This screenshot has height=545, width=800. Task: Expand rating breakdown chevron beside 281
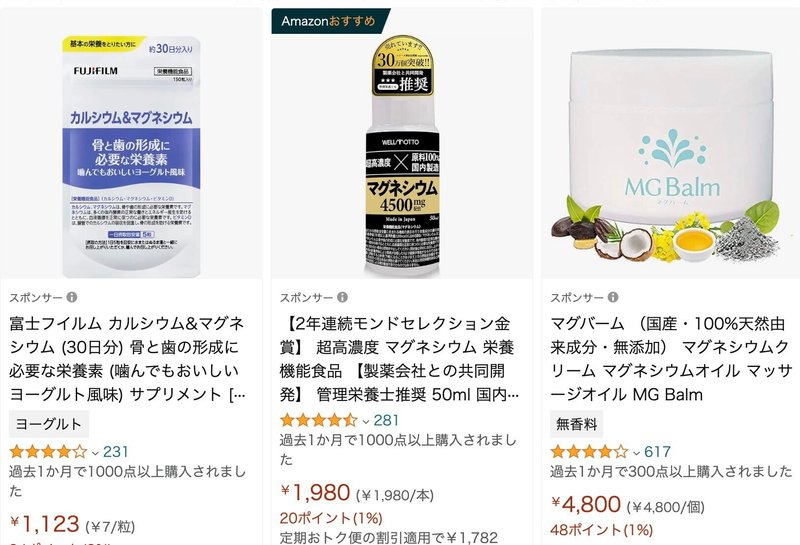click(x=365, y=422)
